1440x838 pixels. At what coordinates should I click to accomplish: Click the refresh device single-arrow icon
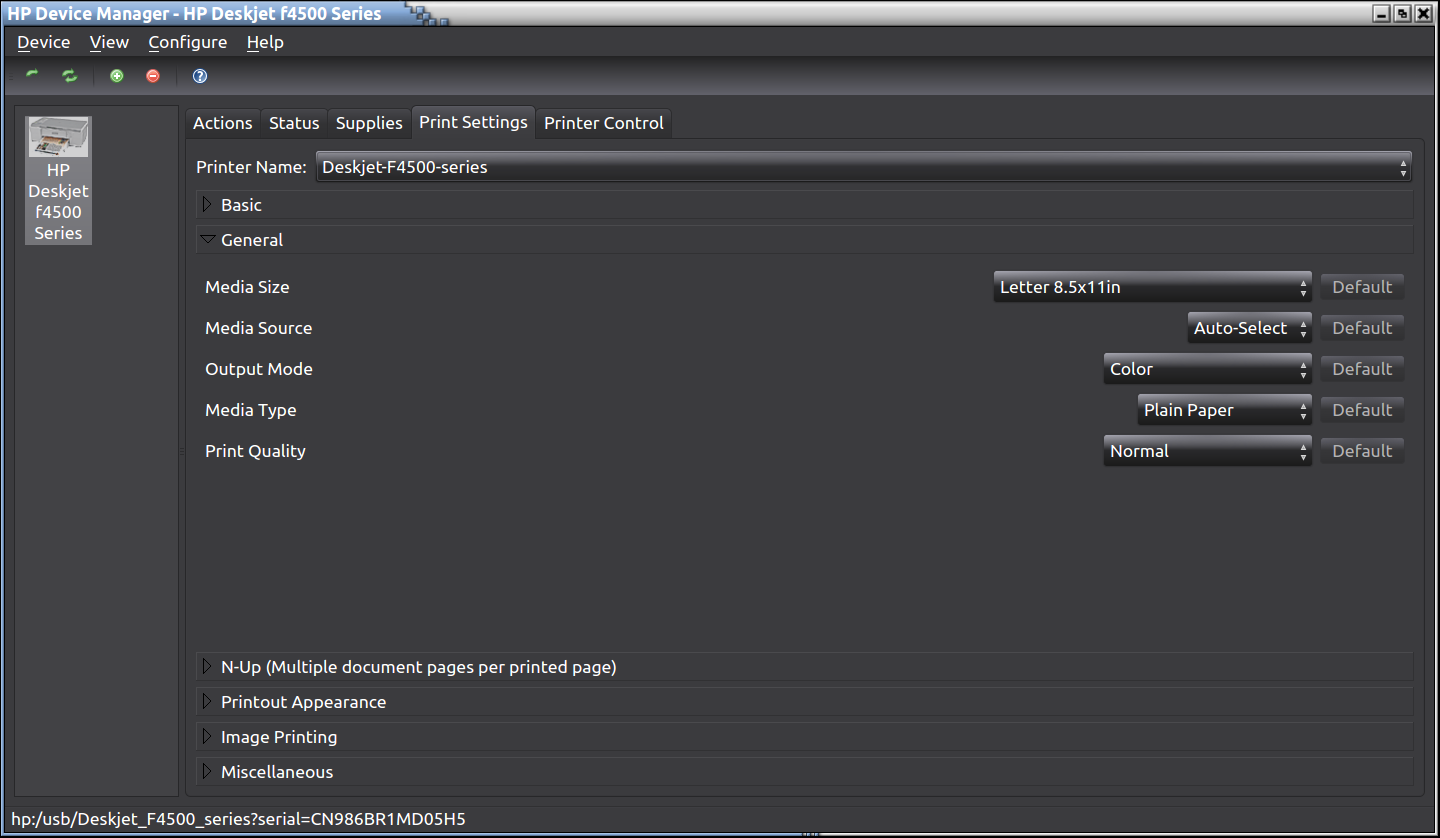coord(33,76)
